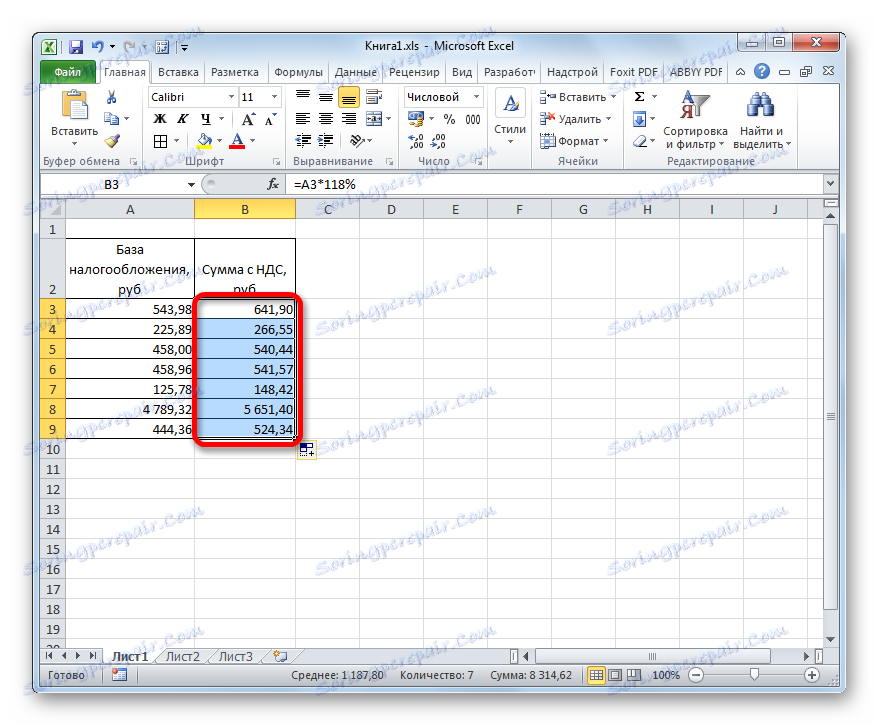Click the zoom slider handle
The width and height of the screenshot is (879, 726).
pyautogui.click(x=755, y=674)
